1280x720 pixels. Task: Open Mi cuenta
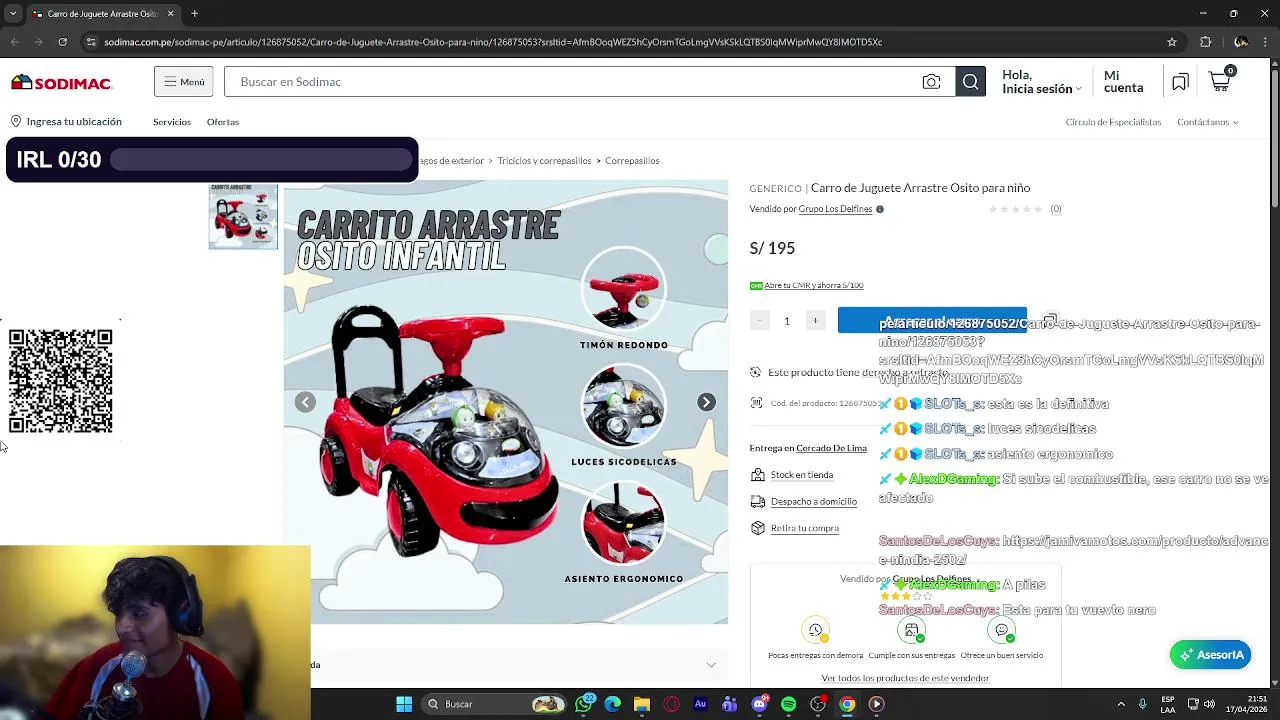(1123, 82)
